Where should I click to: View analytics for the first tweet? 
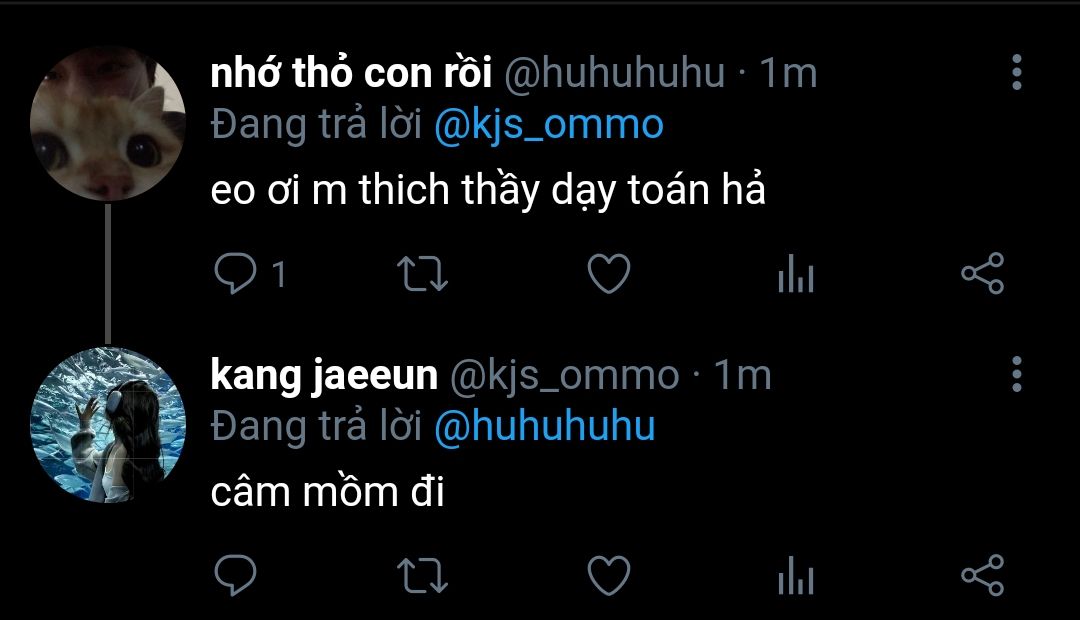point(796,274)
